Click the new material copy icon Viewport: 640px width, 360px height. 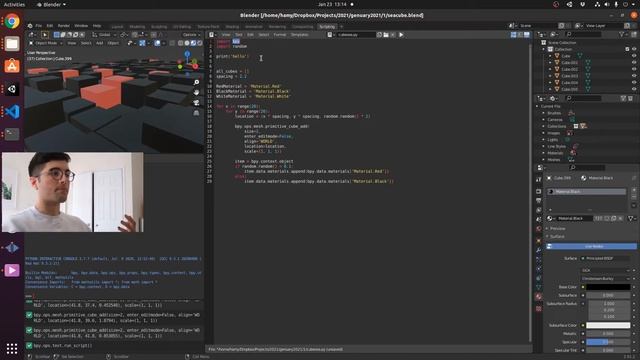click(613, 219)
